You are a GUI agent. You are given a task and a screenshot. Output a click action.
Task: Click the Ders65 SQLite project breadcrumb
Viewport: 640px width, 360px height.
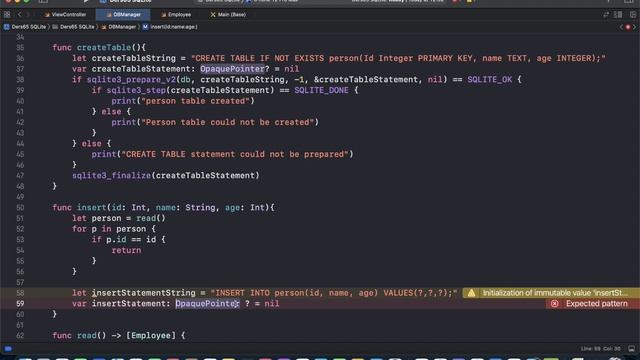coord(25,27)
